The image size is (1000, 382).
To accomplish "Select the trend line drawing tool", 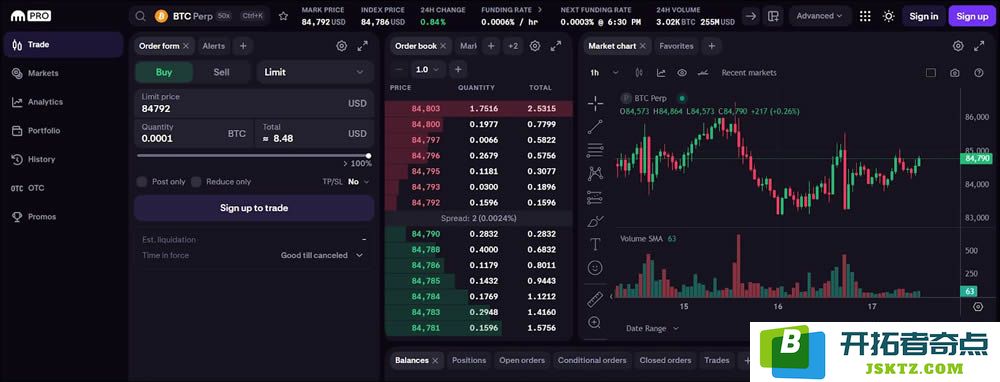I will click(595, 127).
